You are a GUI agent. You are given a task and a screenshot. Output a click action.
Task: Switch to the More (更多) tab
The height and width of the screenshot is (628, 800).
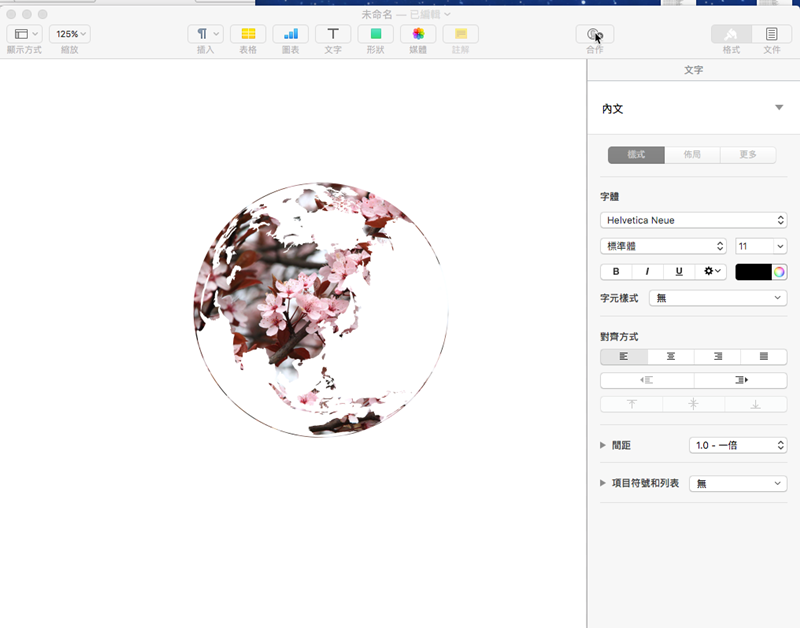pos(748,155)
